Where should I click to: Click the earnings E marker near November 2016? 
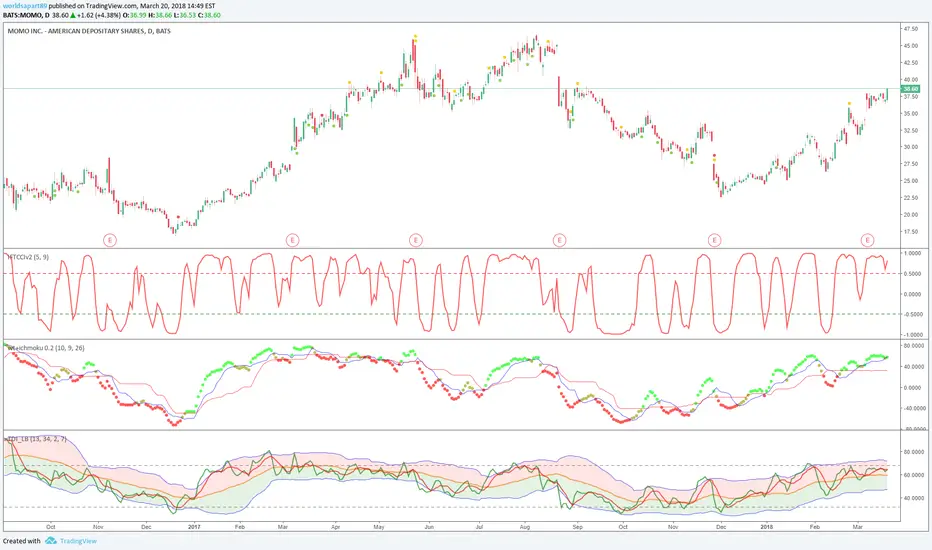[109, 240]
